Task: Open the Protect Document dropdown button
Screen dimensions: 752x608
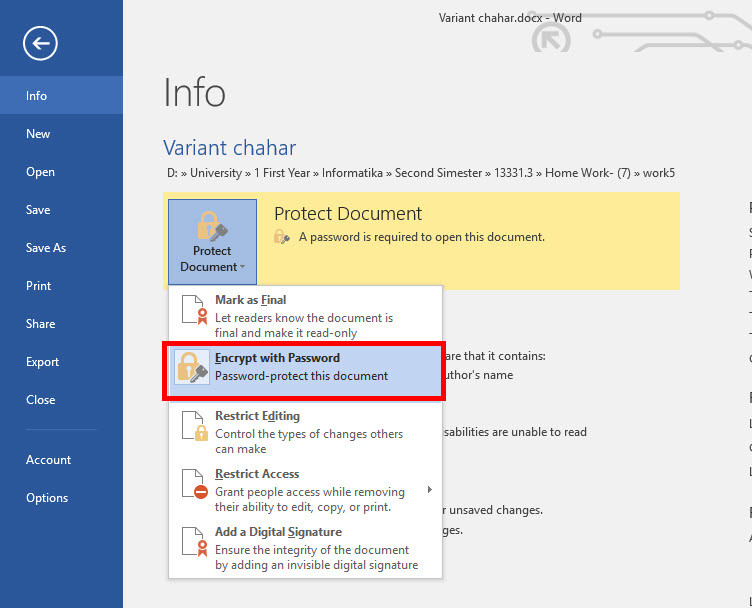Action: (212, 242)
